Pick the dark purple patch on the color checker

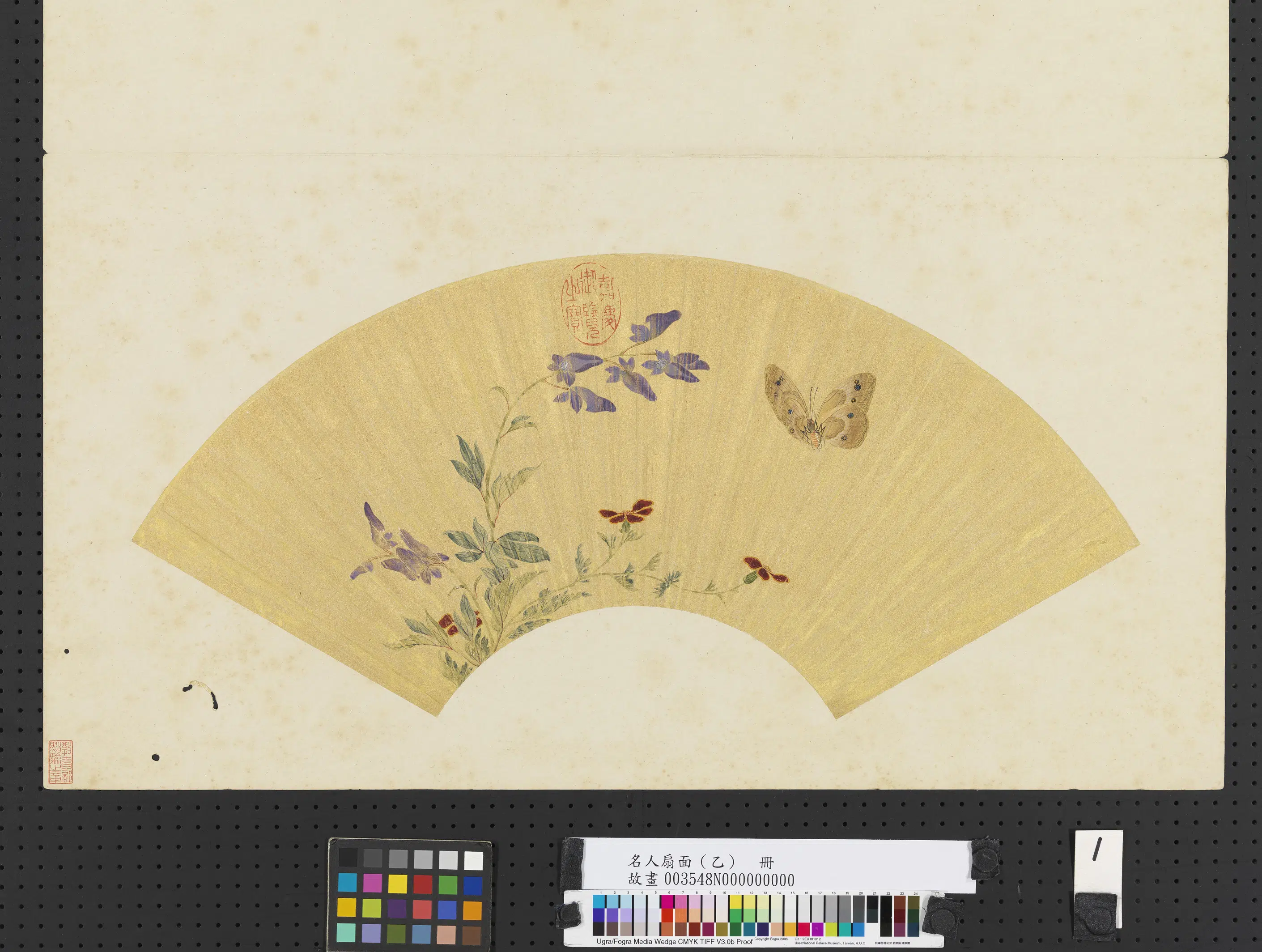[398, 909]
